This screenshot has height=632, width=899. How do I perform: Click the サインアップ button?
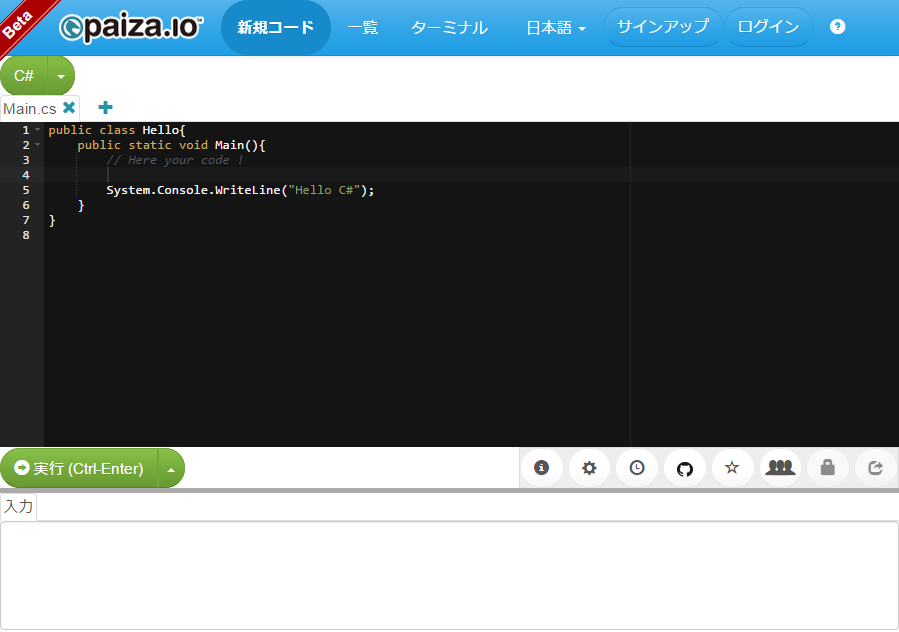pos(662,27)
